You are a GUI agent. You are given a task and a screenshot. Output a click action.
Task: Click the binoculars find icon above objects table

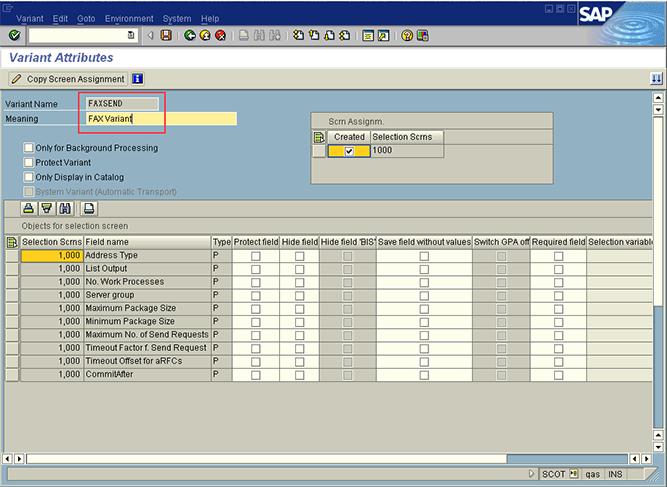click(65, 208)
